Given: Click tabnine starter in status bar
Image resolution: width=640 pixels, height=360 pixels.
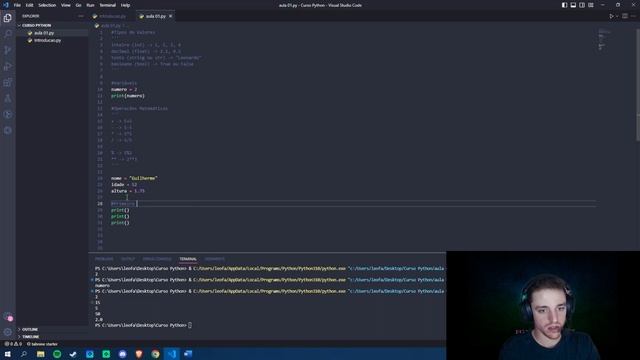Looking at the screenshot, I should point(42,344).
